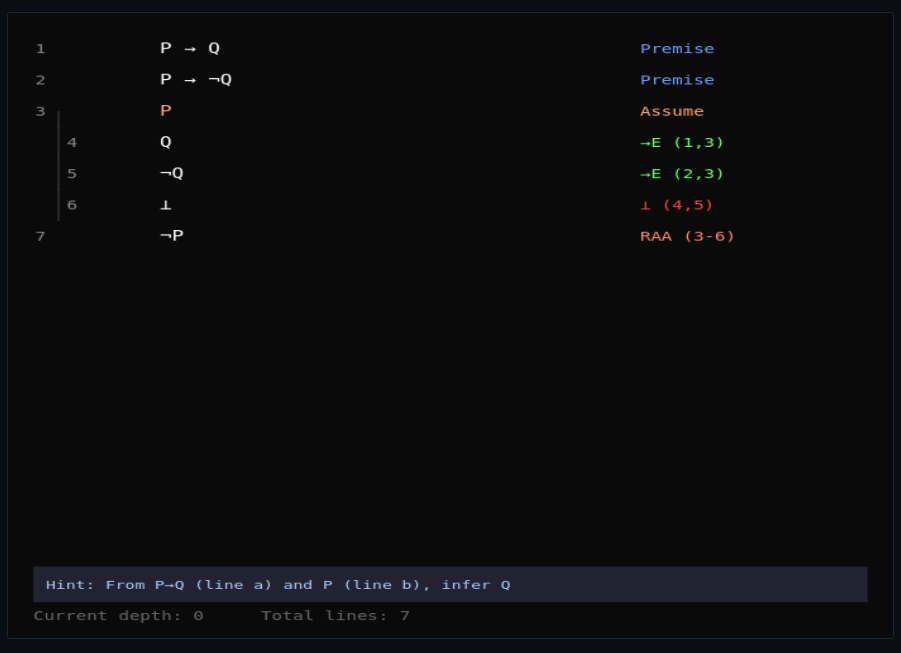Click line number 1 in the proof

(x=40, y=48)
